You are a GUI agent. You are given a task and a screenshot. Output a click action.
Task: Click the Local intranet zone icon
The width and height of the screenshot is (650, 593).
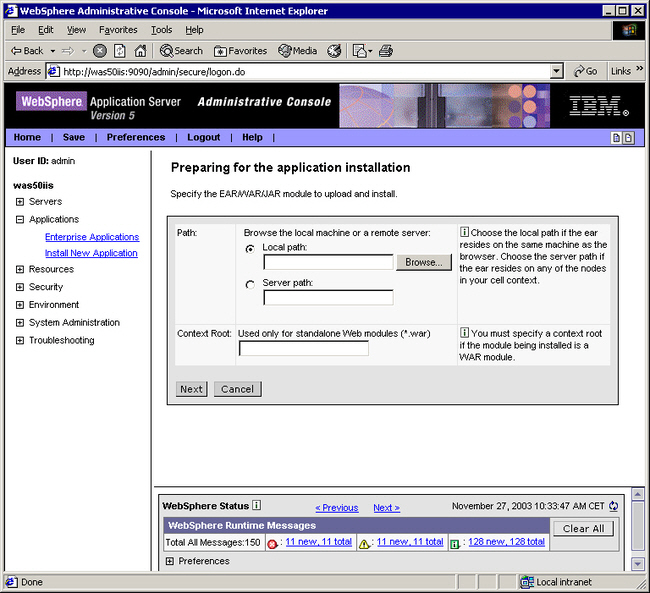pos(527,582)
